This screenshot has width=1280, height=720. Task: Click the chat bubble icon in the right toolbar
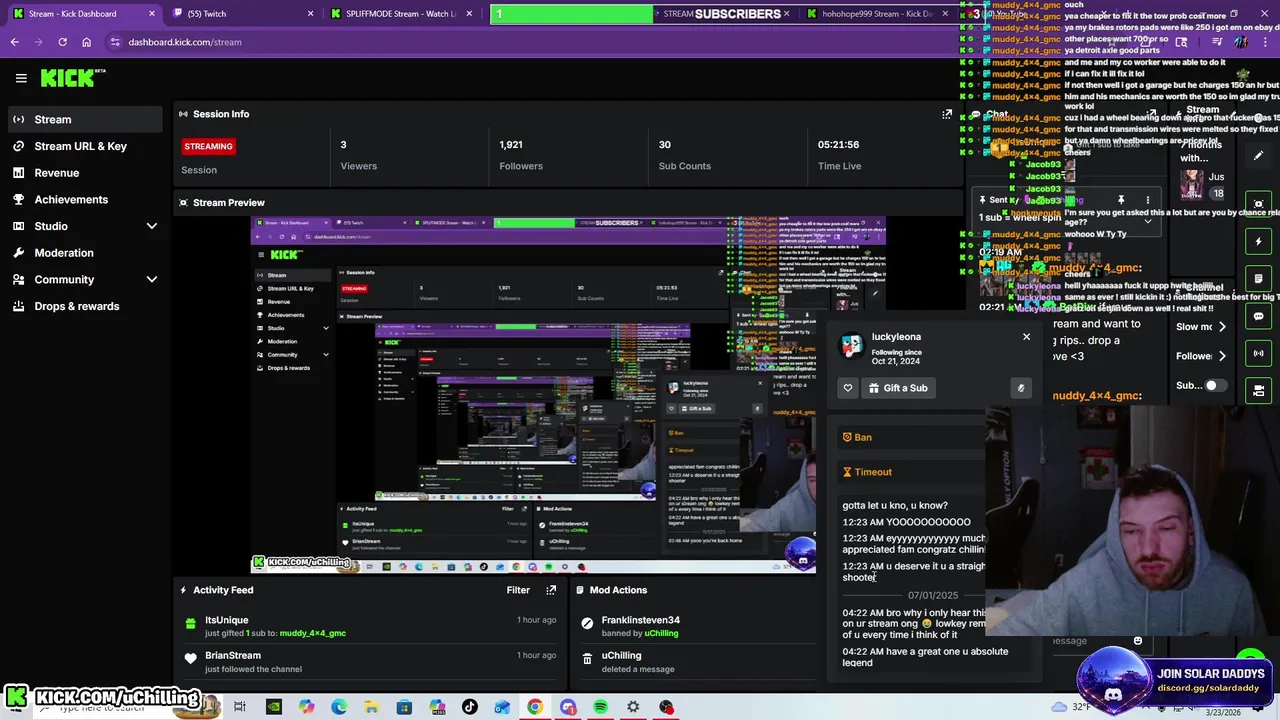click(x=1258, y=316)
